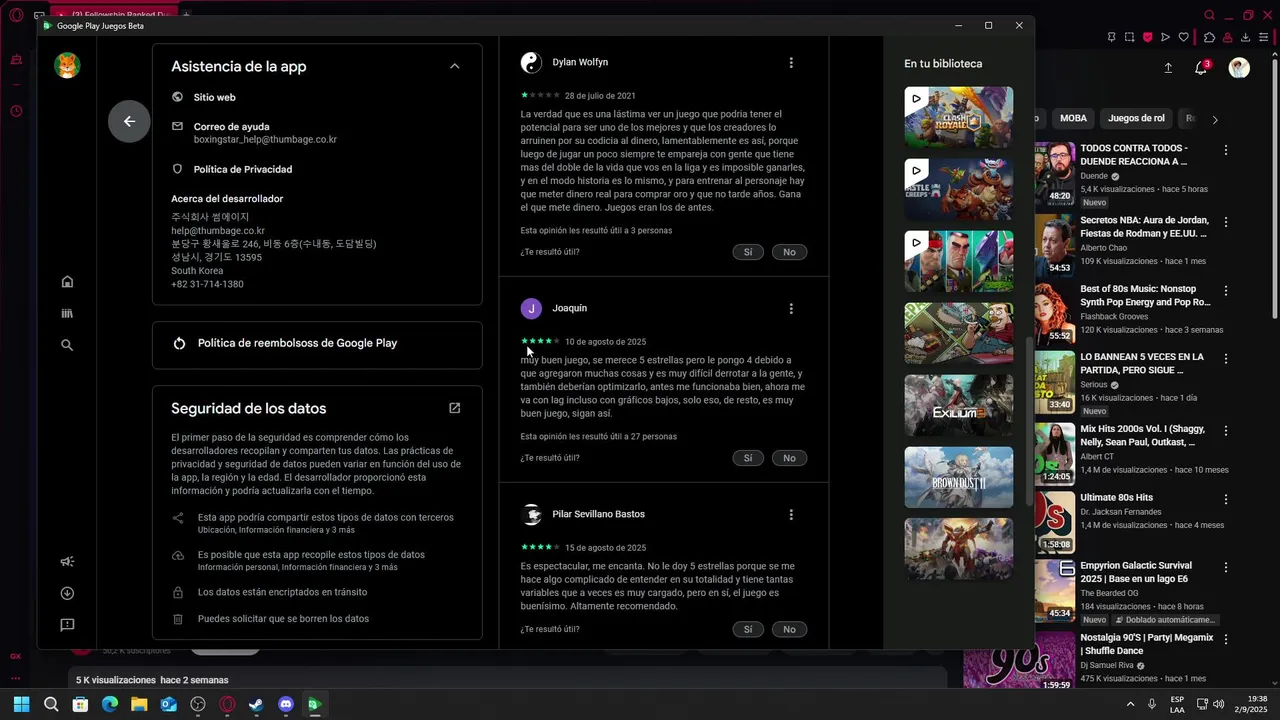Click the Opera pin icon in toolbar

[1112, 37]
